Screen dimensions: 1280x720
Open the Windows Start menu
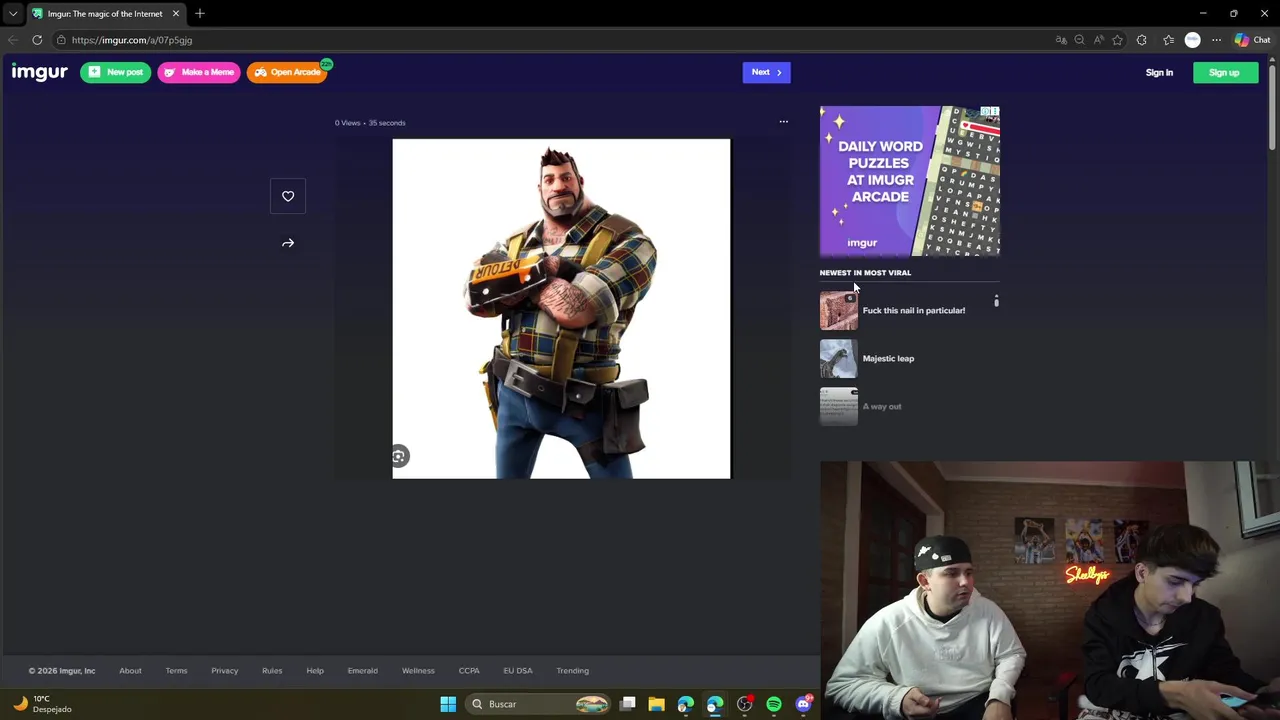(448, 704)
